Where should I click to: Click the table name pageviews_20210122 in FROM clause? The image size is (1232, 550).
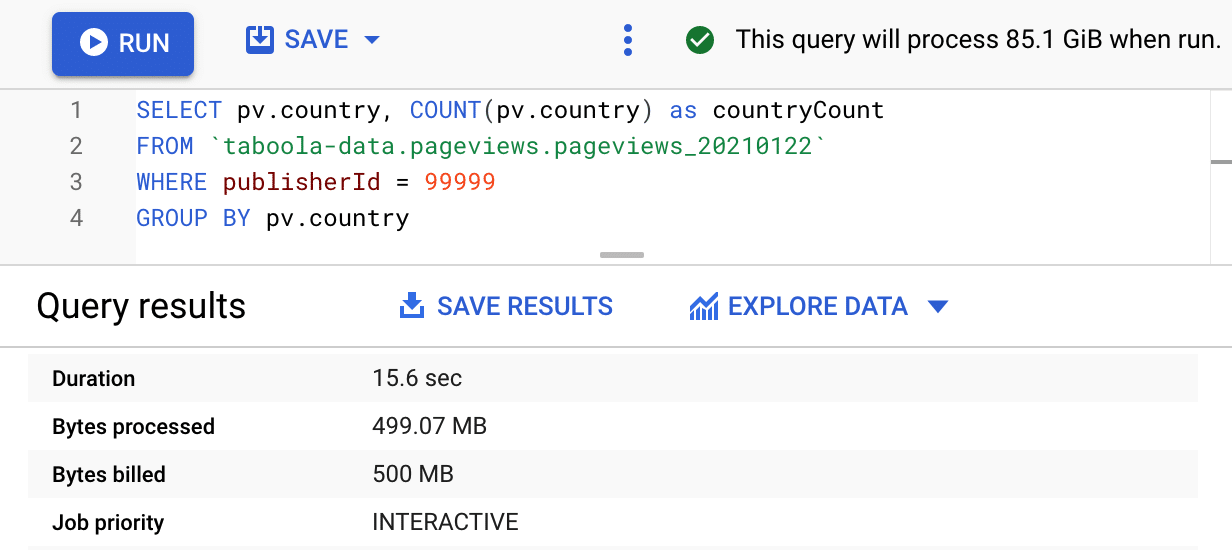pyautogui.click(x=682, y=146)
